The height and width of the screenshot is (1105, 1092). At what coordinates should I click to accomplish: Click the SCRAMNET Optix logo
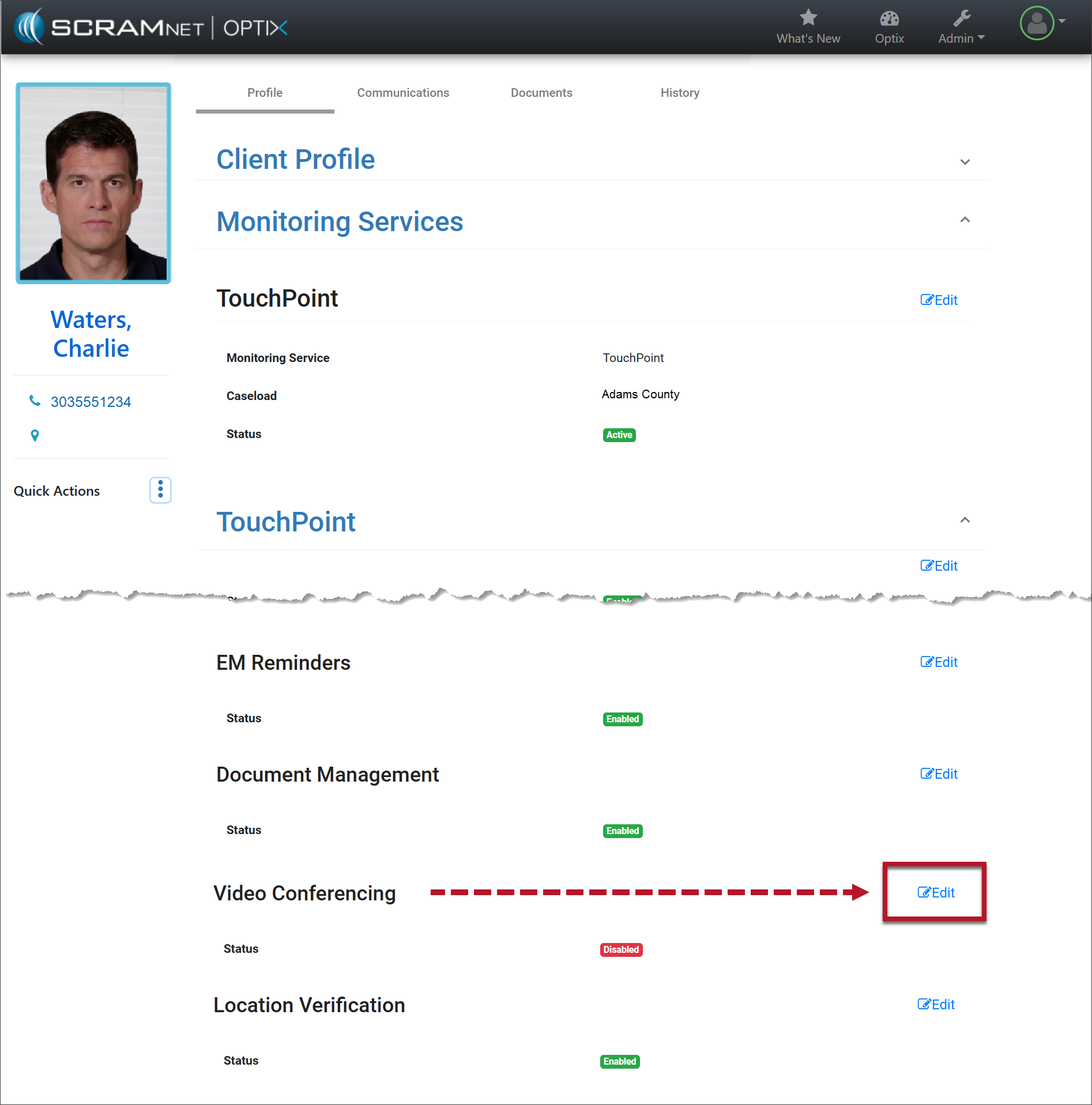coord(151,27)
